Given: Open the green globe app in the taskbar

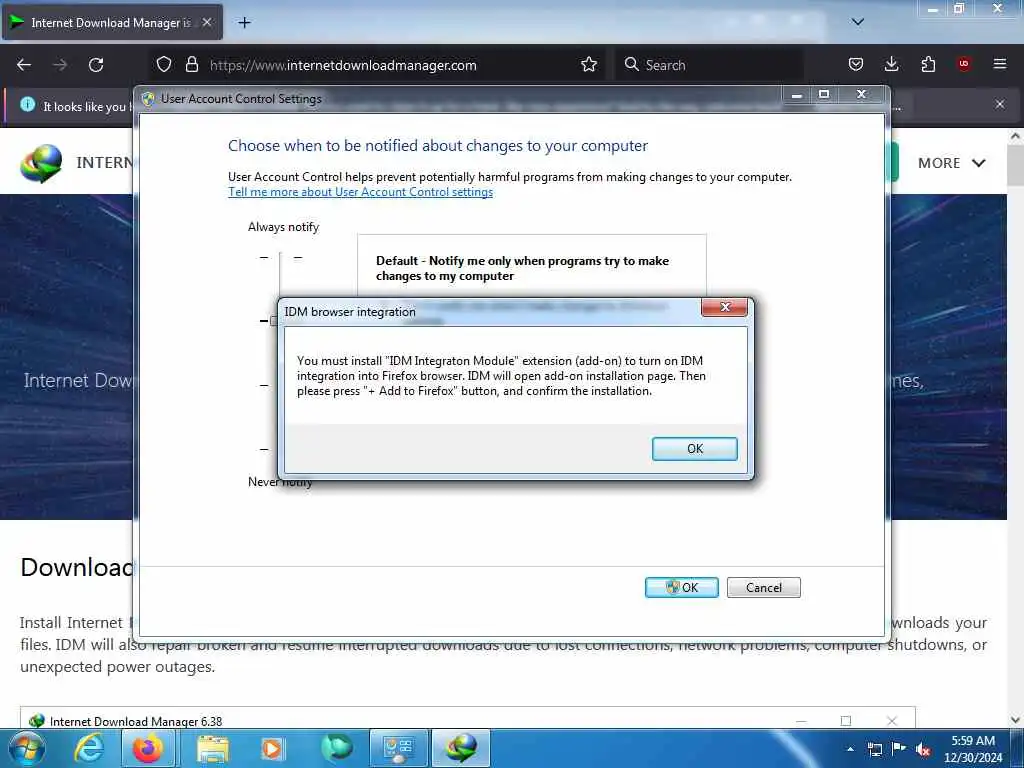Looking at the screenshot, I should [x=336, y=748].
